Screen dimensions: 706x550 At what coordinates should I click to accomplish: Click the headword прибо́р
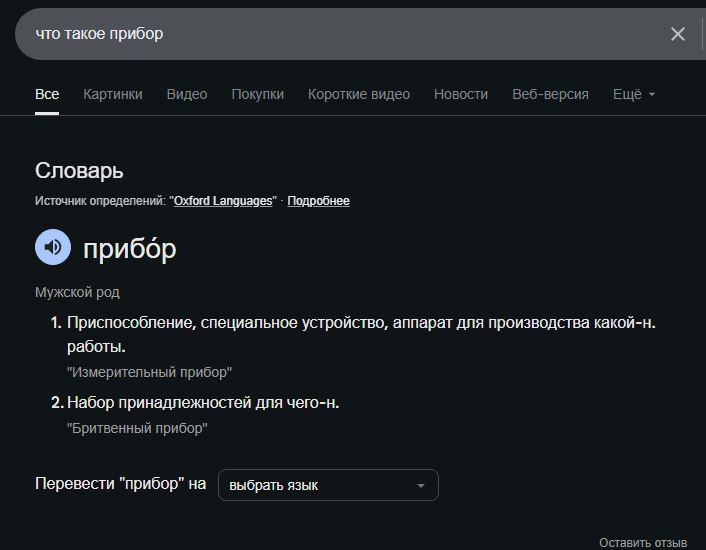tap(130, 248)
